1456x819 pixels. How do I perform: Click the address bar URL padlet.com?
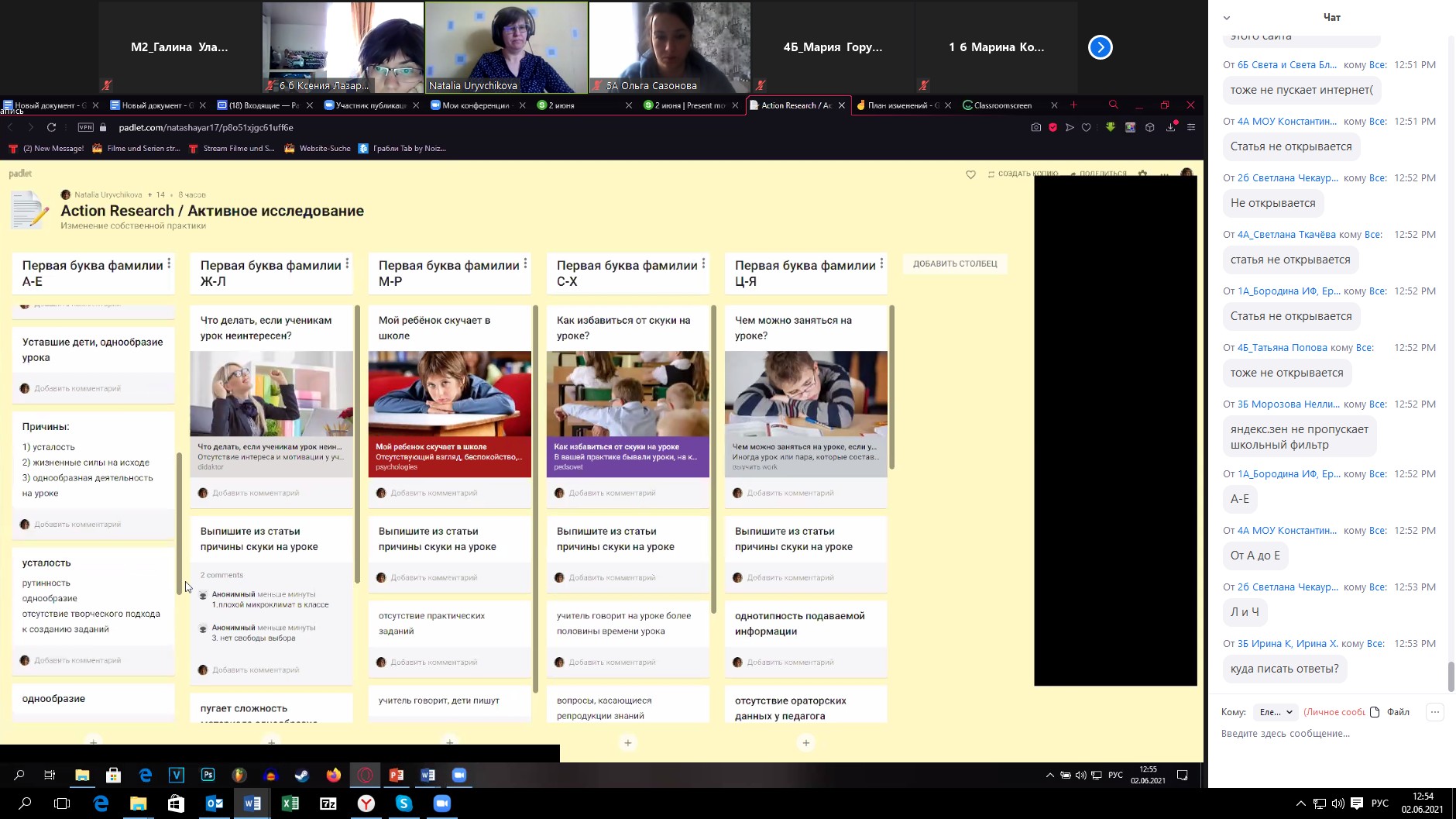[x=206, y=127]
